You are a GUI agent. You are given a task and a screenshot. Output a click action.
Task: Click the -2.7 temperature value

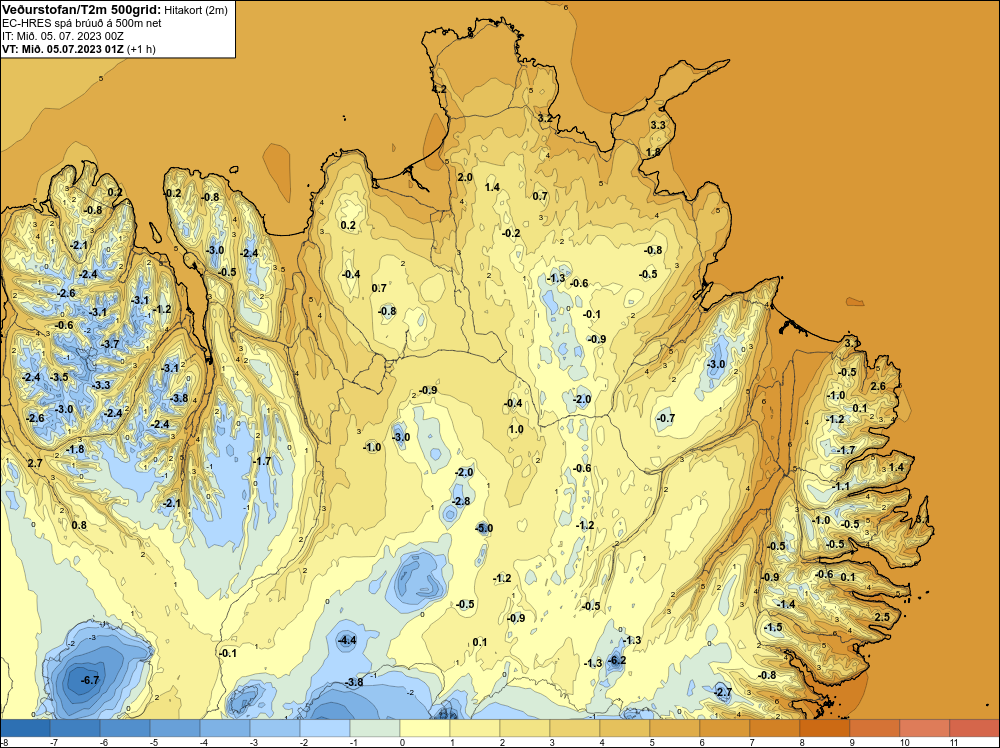click(x=723, y=692)
